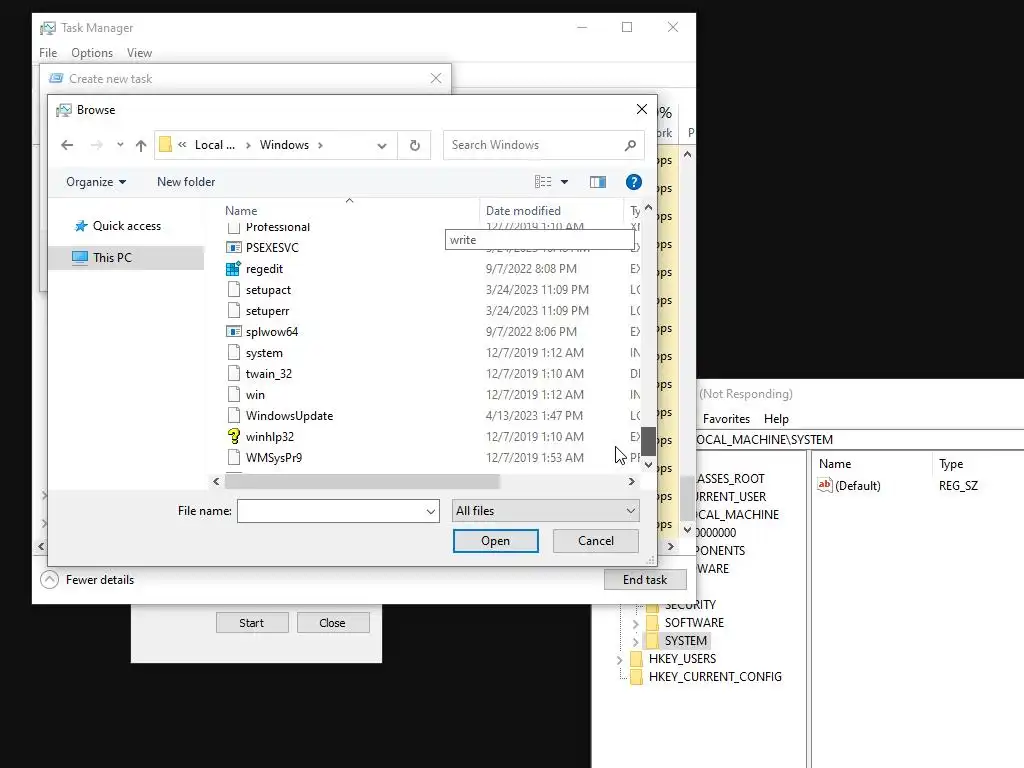The image size is (1024, 768).
Task: Open Task Manager File menu
Action: coord(48,53)
